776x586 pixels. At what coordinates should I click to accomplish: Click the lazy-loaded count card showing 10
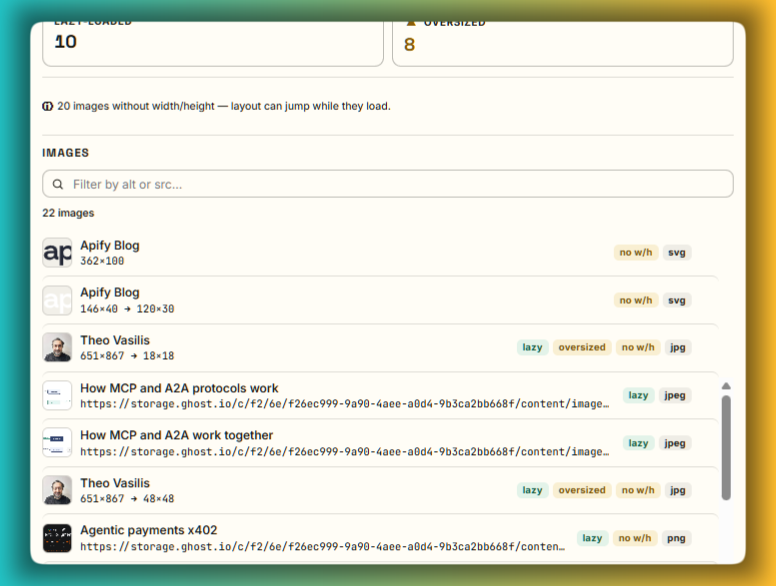coord(213,44)
